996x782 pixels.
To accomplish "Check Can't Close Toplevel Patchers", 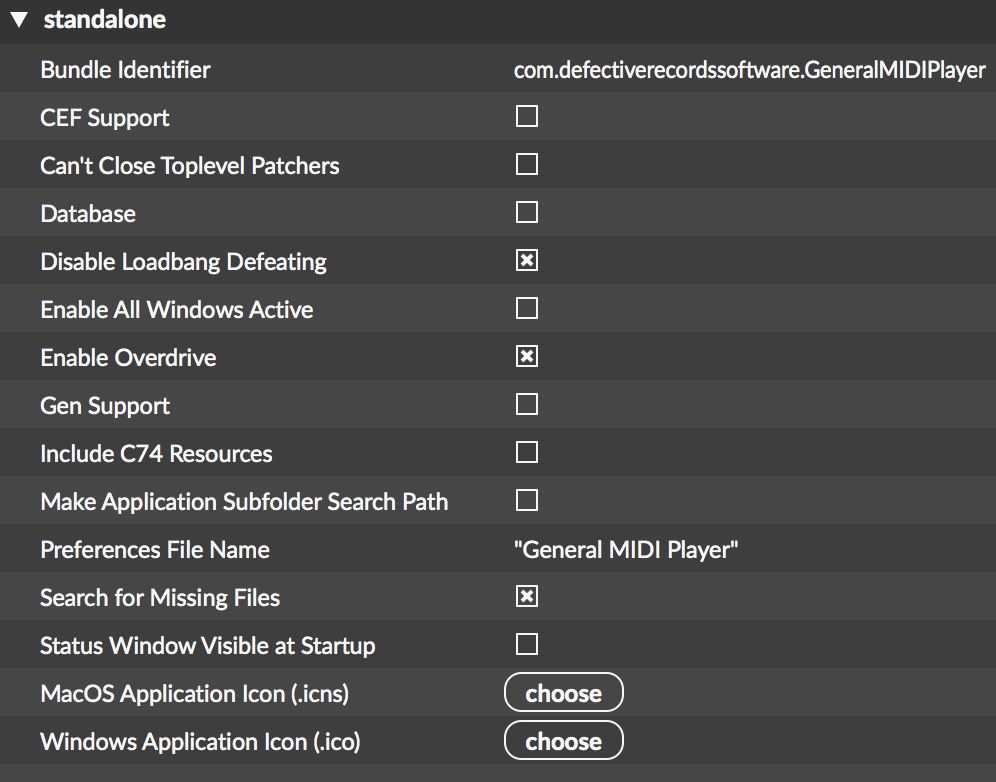I will (x=527, y=164).
